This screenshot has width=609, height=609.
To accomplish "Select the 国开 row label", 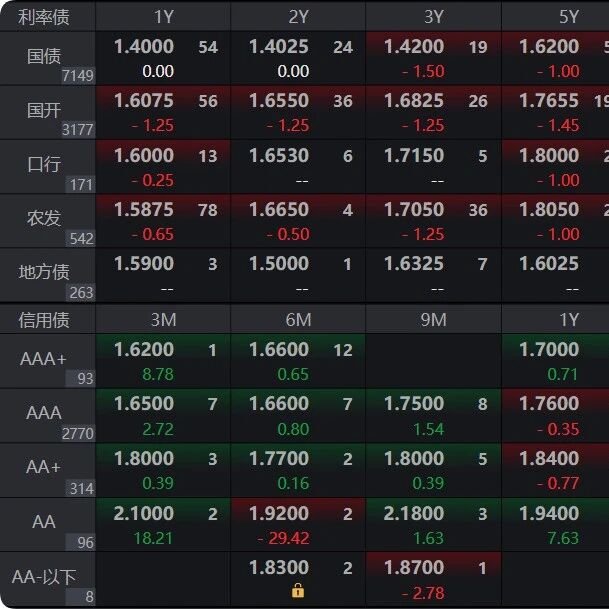I will tap(44, 110).
